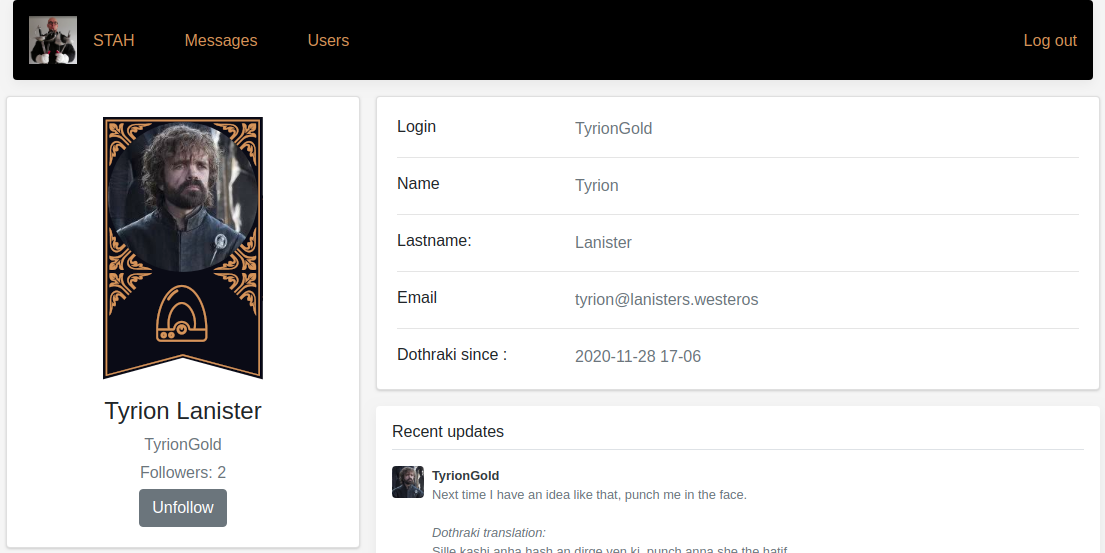Viewport: 1105px width, 553px height.
Task: Click the Login value TyrionGold
Action: coord(613,128)
